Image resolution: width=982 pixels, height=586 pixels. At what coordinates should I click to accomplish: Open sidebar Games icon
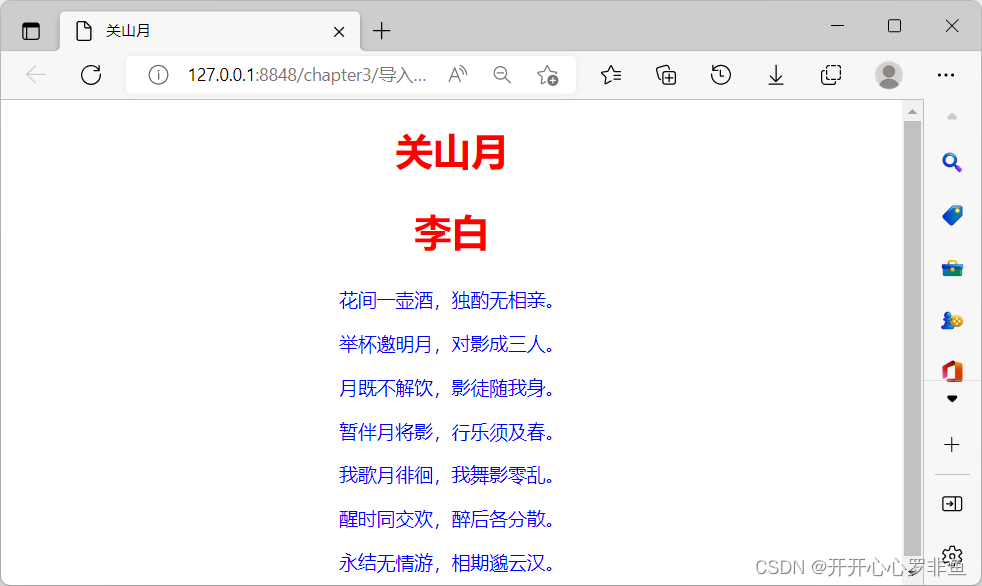(x=952, y=321)
